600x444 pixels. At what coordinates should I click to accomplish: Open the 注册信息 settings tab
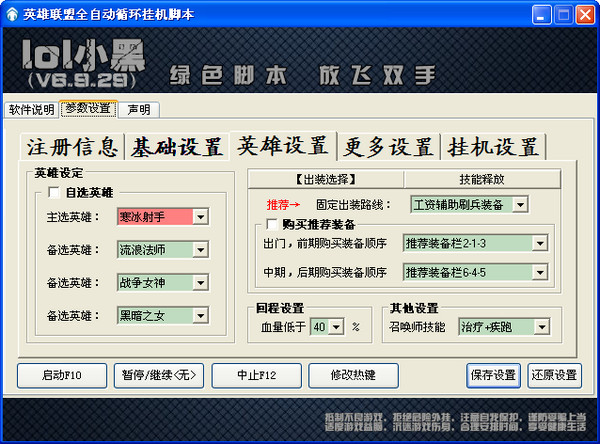72,147
